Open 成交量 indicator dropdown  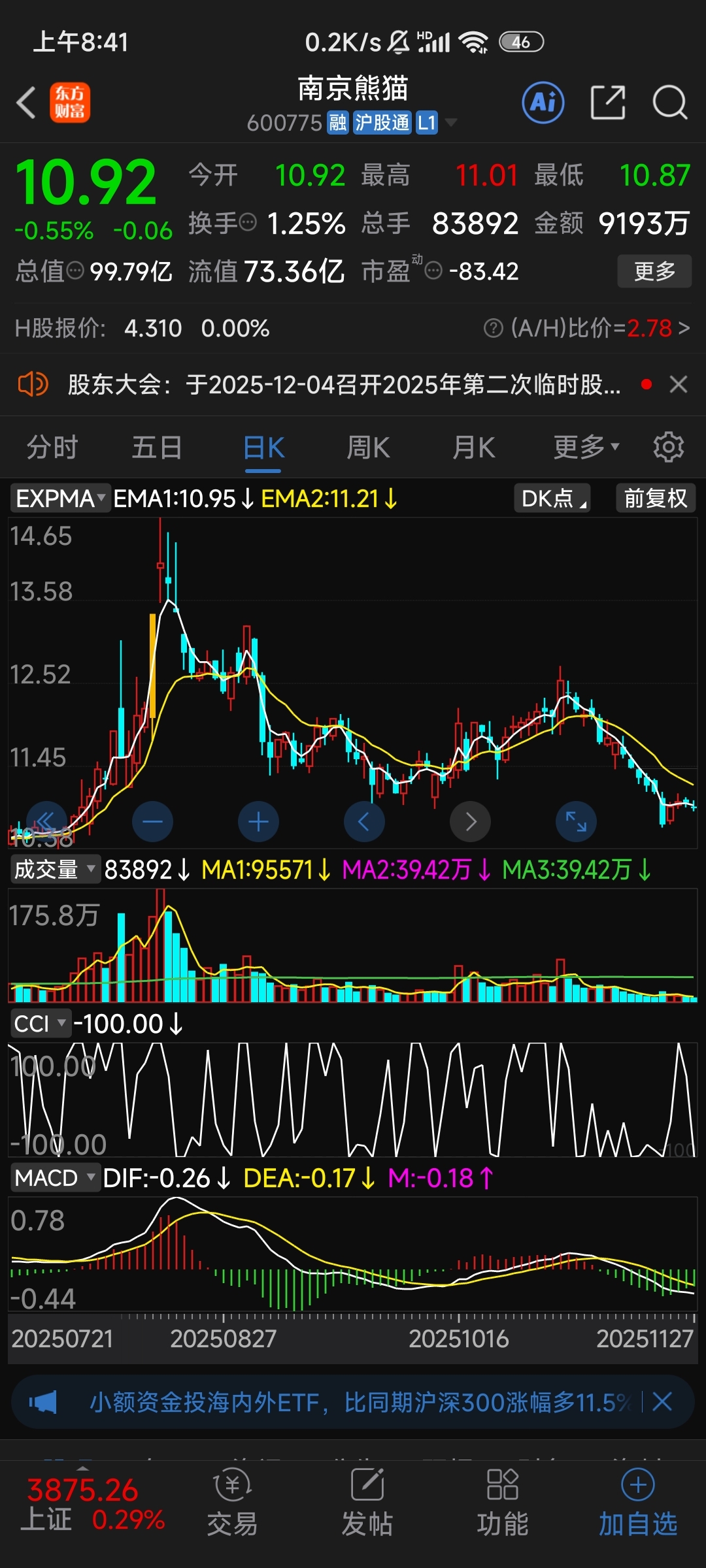(55, 870)
